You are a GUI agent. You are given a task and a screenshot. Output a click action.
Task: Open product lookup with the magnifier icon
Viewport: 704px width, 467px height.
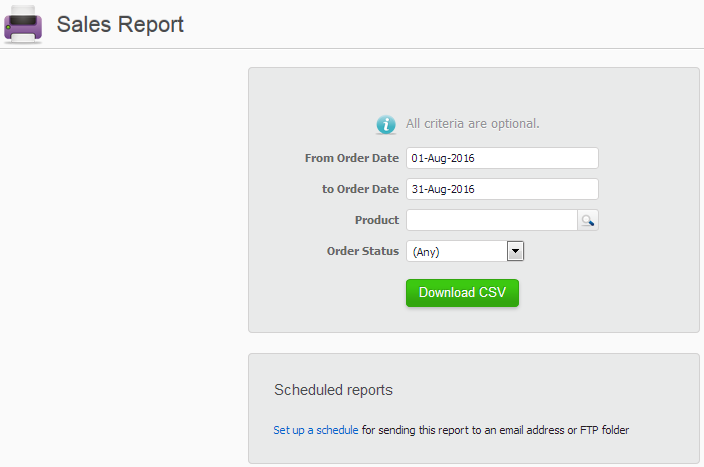tap(588, 220)
